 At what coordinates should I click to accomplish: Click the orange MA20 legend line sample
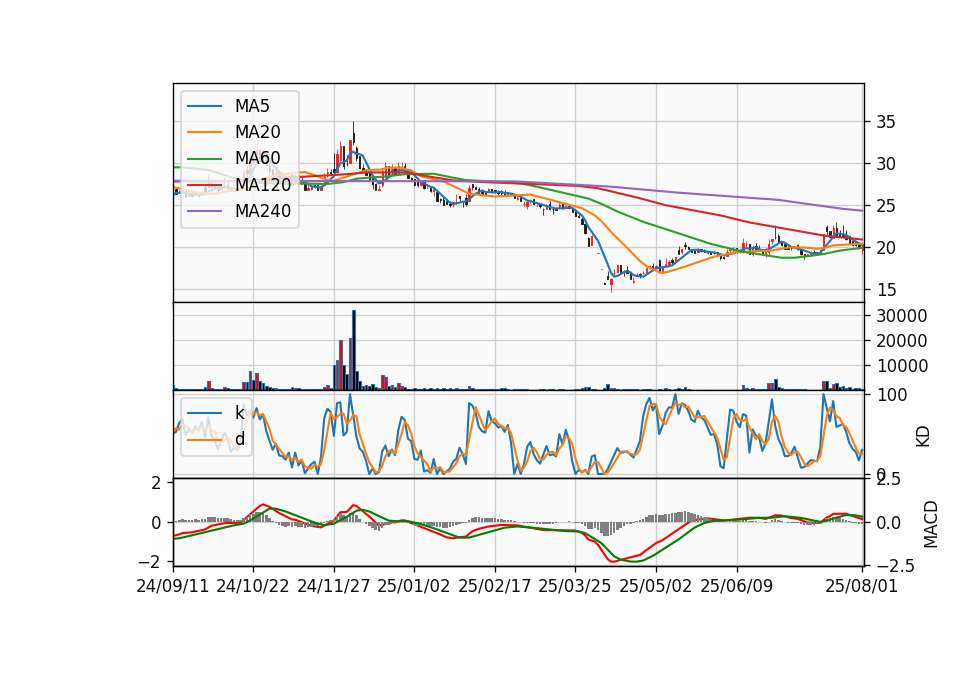204,132
